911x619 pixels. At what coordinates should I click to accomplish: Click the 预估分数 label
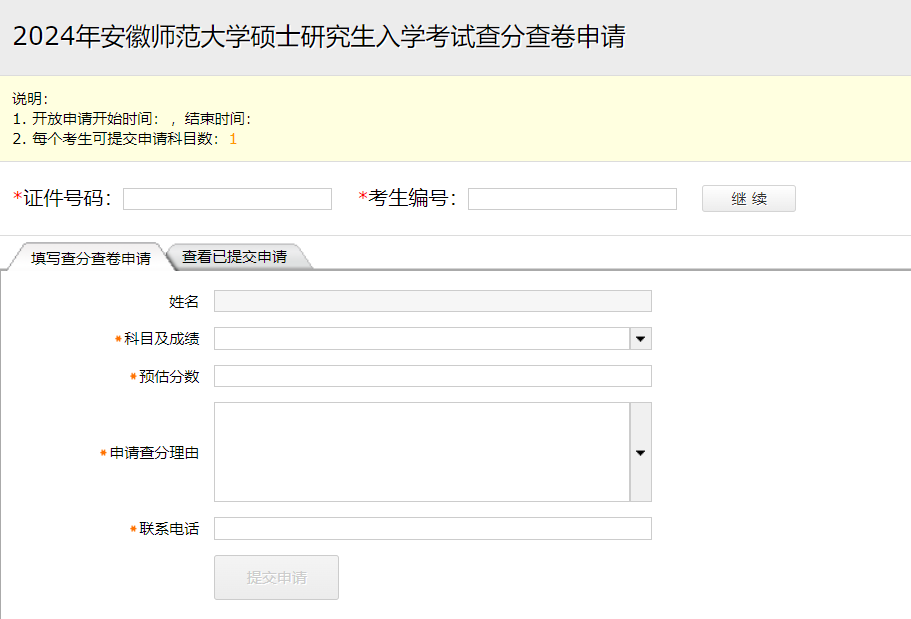(x=169, y=377)
